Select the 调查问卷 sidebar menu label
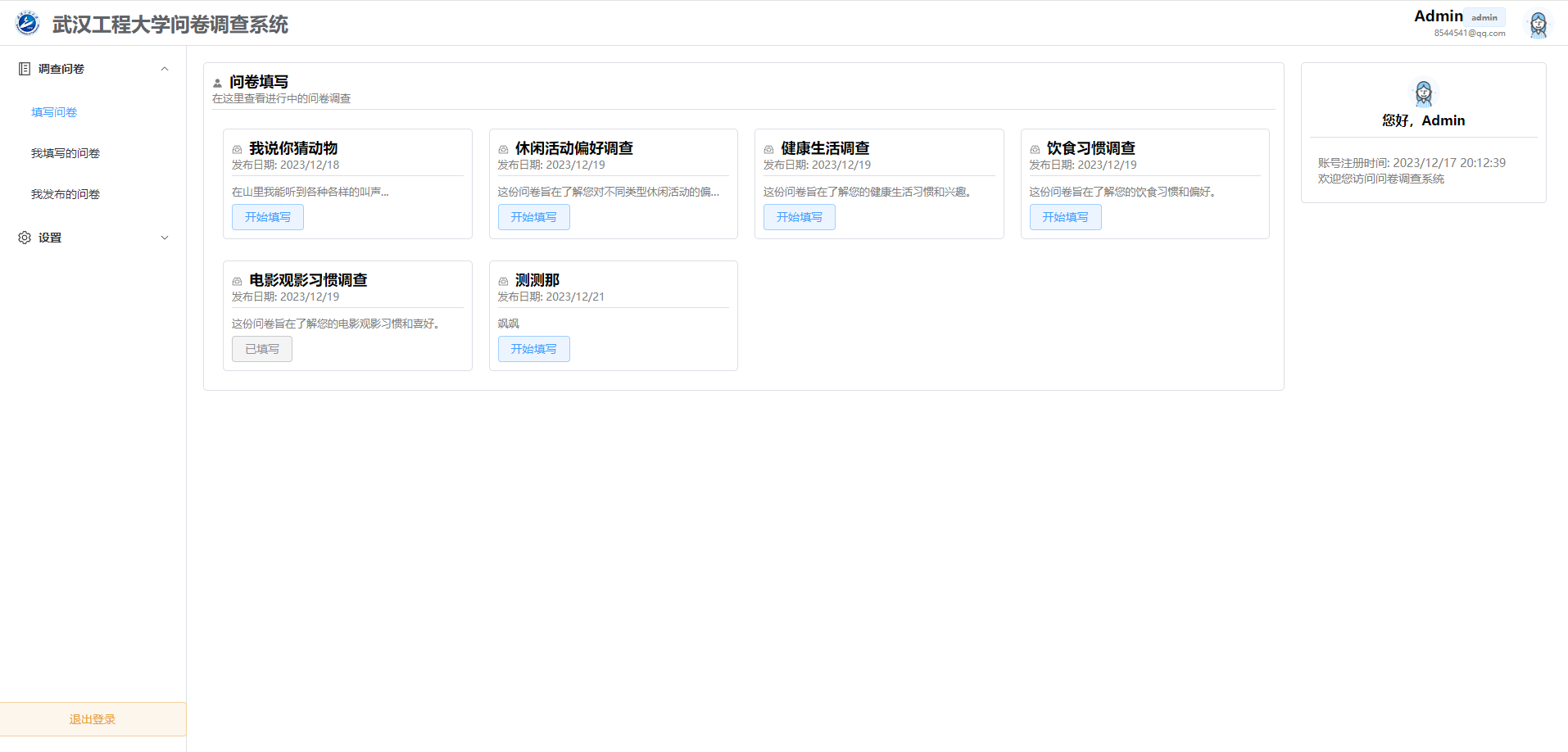This screenshot has width=1568, height=752. (61, 69)
